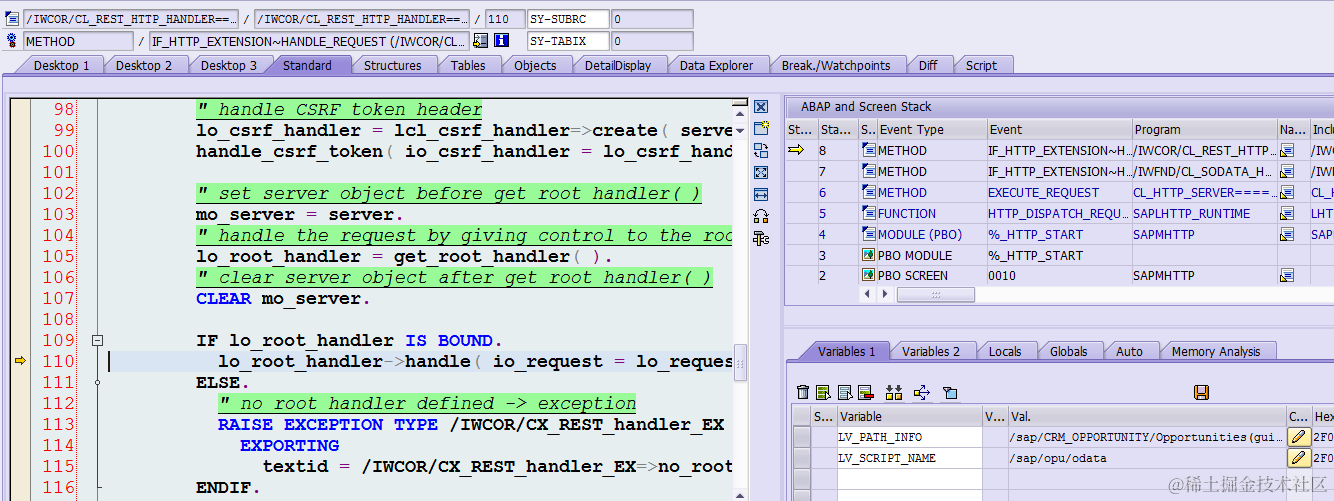Click the program icon at top left
This screenshot has height=501, width=1334.
point(12,19)
